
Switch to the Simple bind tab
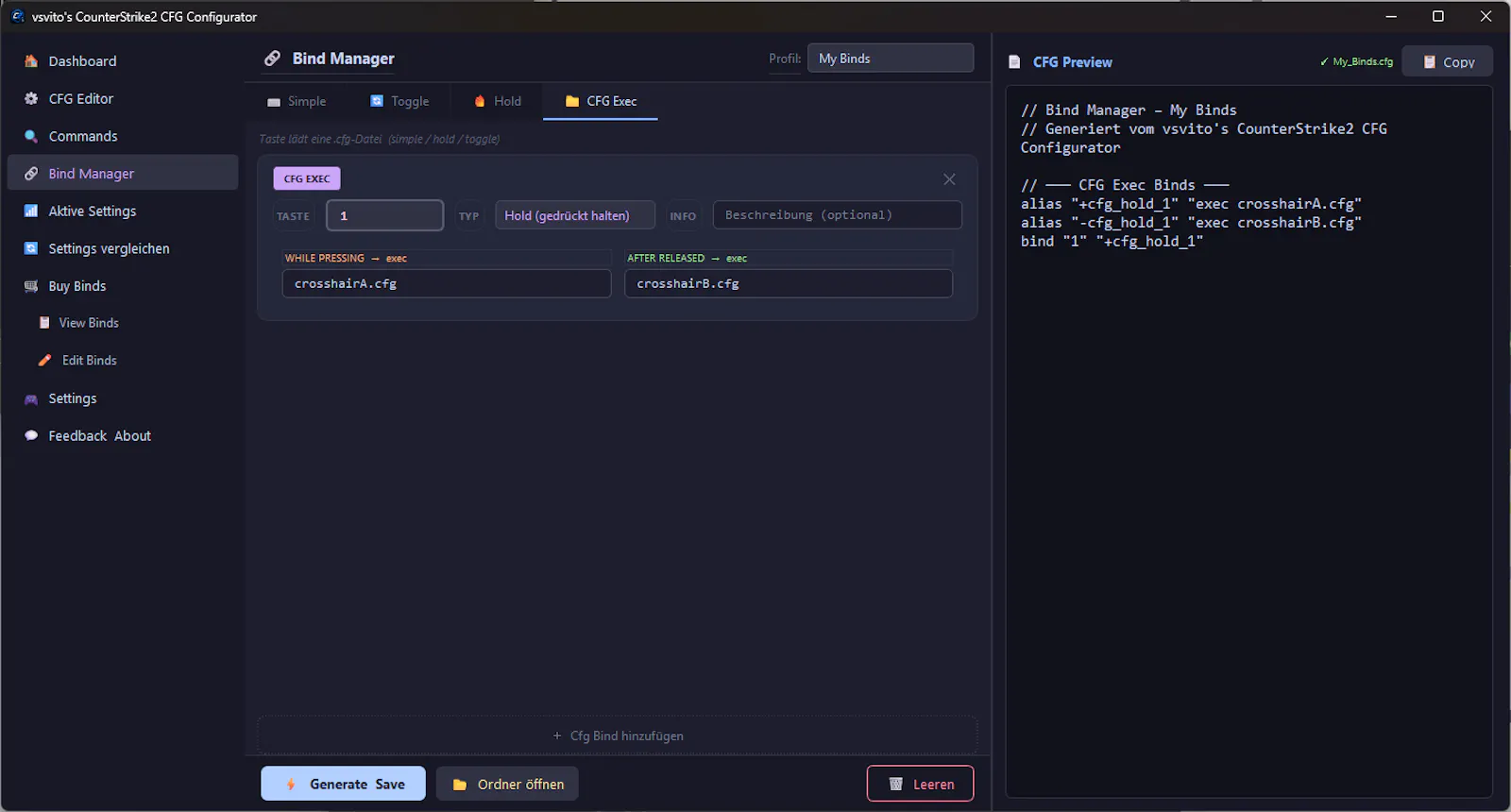297,101
